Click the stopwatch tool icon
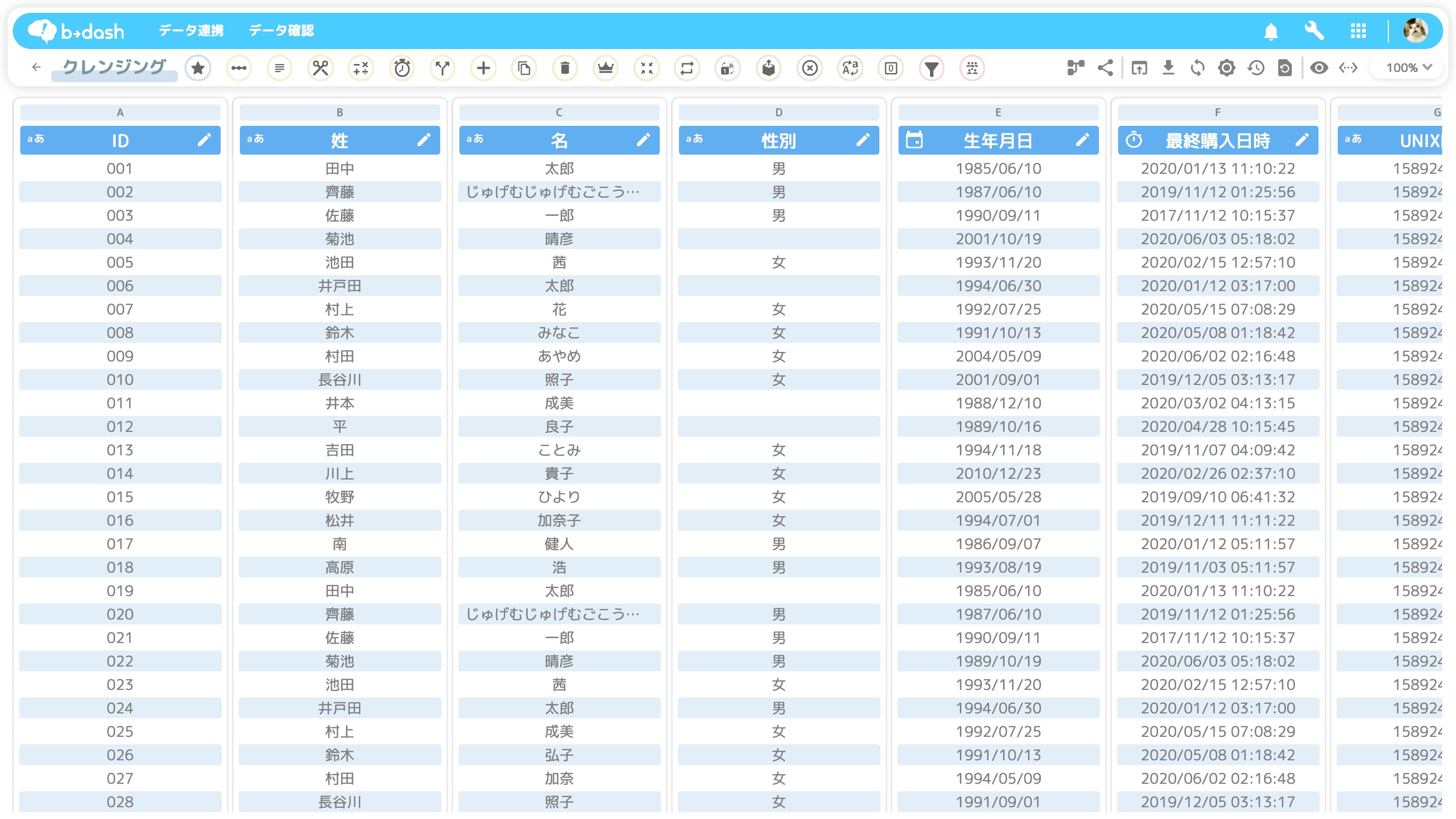Viewport: 1456px width, 819px height. (x=402, y=68)
